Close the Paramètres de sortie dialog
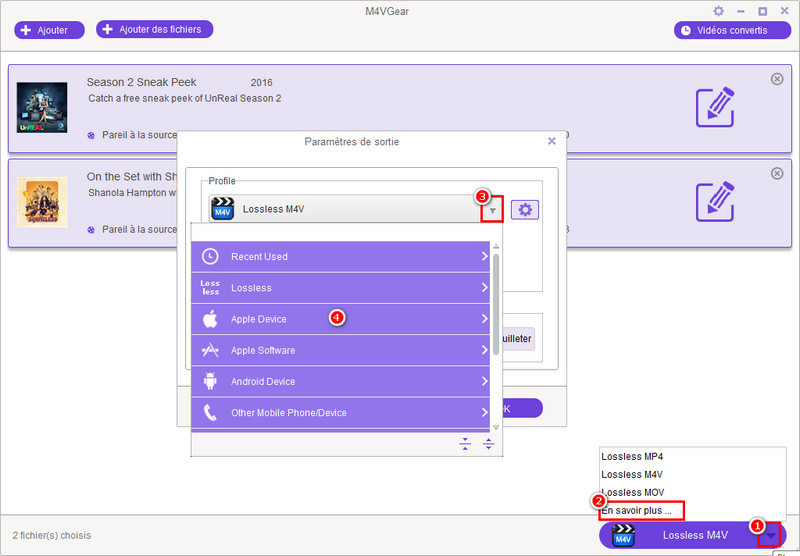 (x=551, y=142)
